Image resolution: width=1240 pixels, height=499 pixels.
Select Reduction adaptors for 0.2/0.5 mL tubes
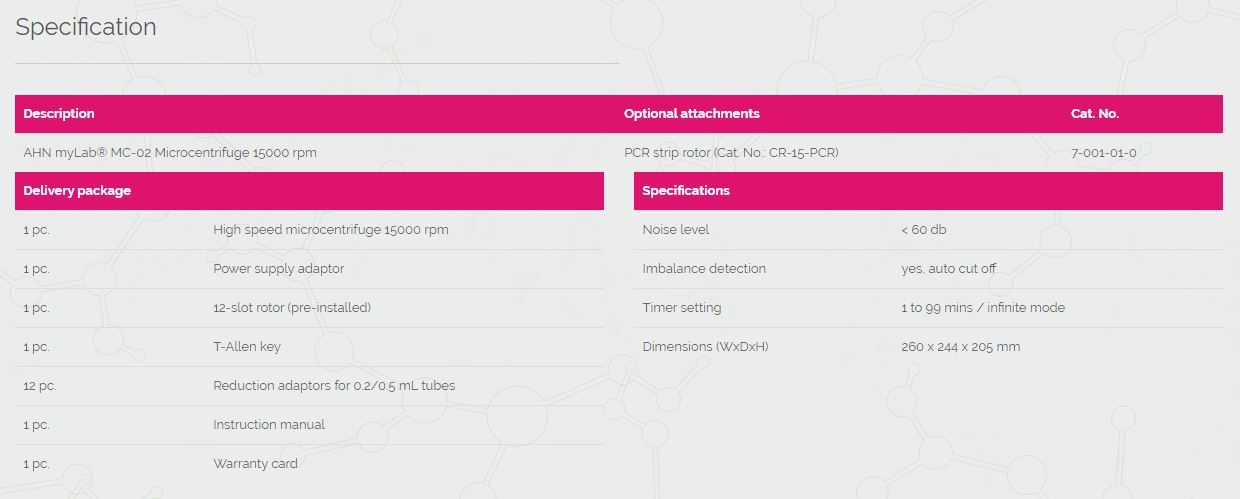click(x=334, y=386)
